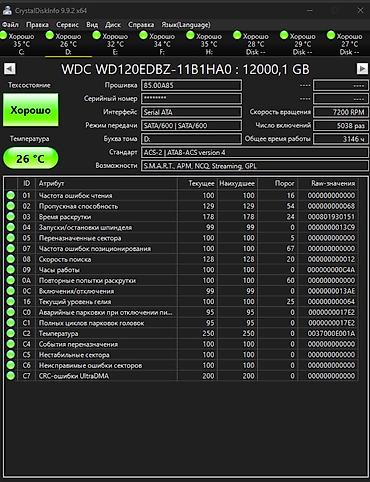The image size is (370, 482).
Task: Select raw value 0037000E001A
Action: pyautogui.click(x=332, y=333)
